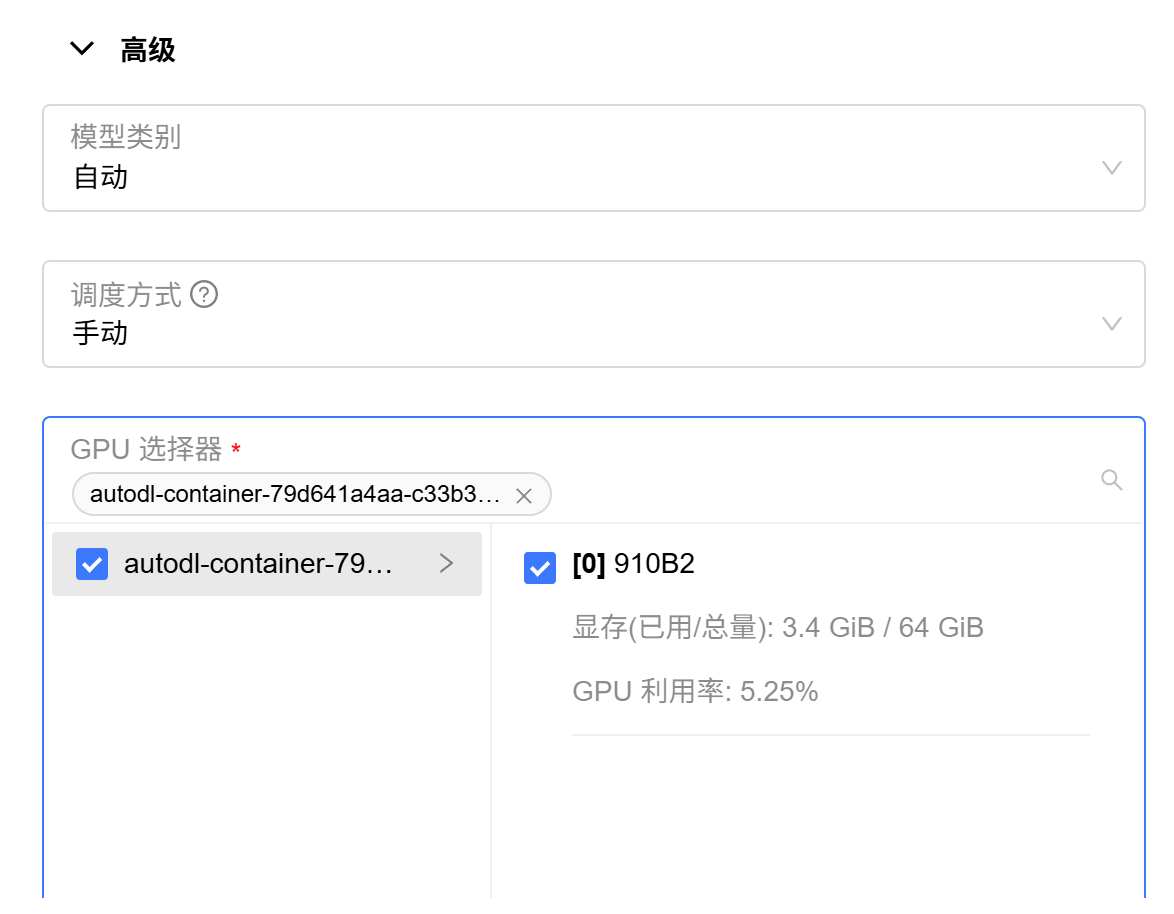Click the 显存(已用/总量) memory info line
Screen dimensions: 1174x914
(777, 628)
